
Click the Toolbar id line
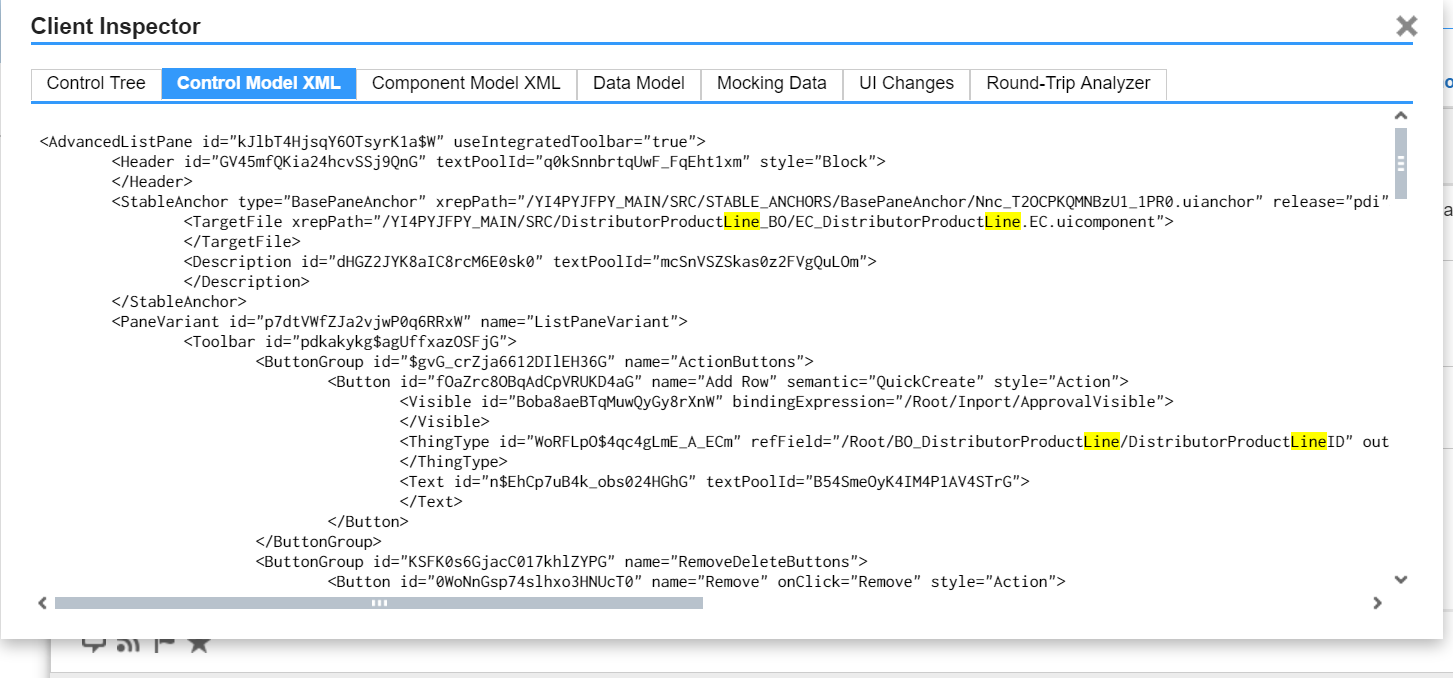(x=350, y=342)
